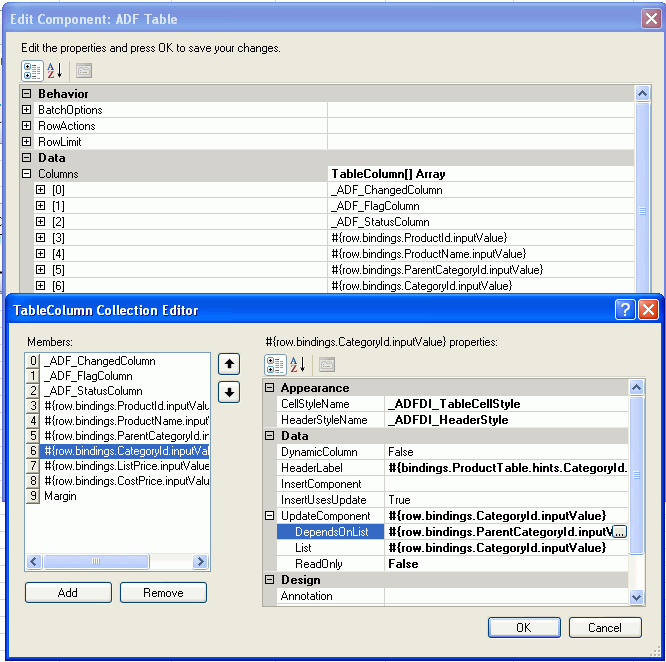Select _ADF_ChangedColumn member

[x=117, y=361]
